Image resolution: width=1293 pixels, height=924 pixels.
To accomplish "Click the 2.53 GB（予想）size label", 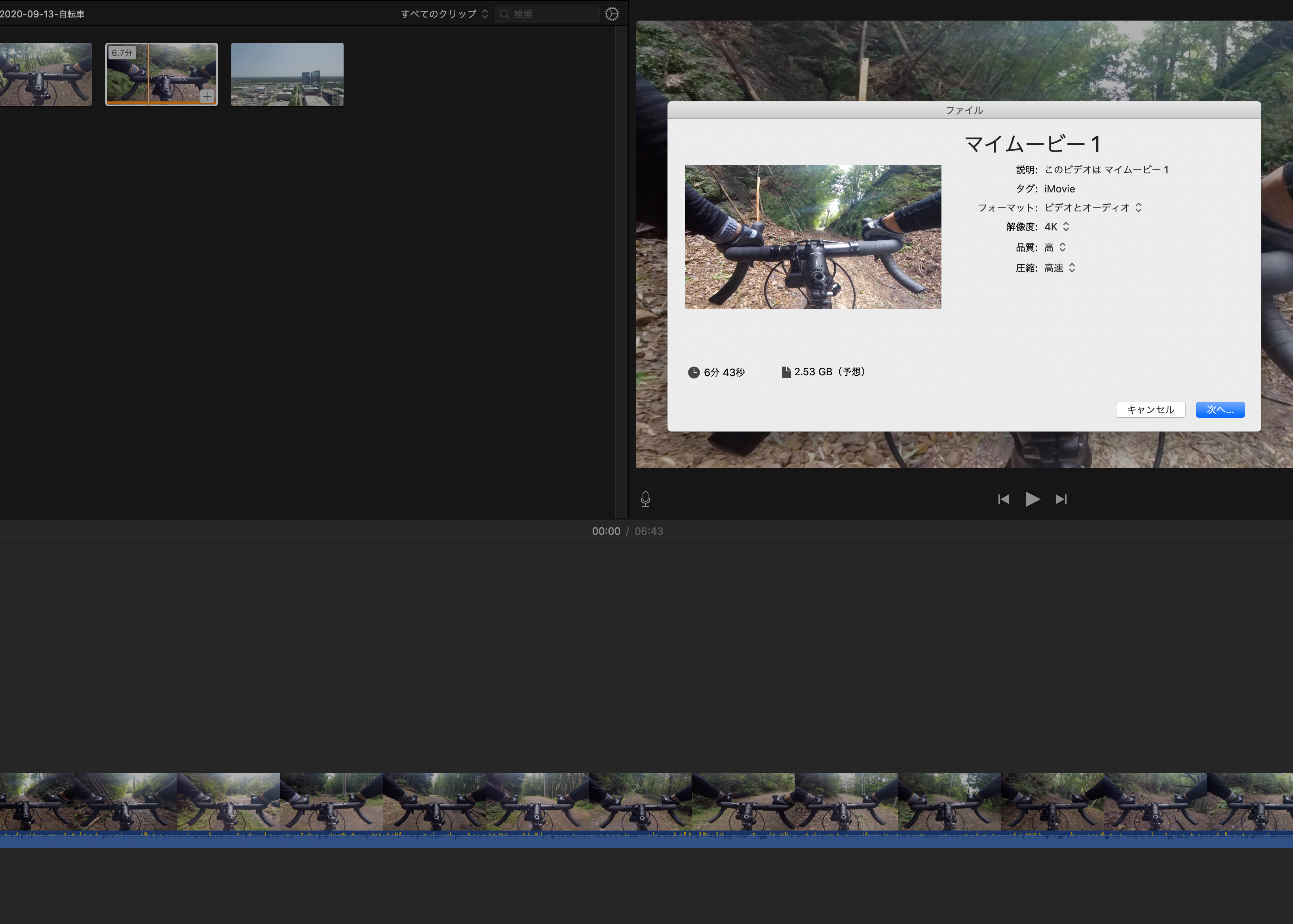I will point(830,371).
